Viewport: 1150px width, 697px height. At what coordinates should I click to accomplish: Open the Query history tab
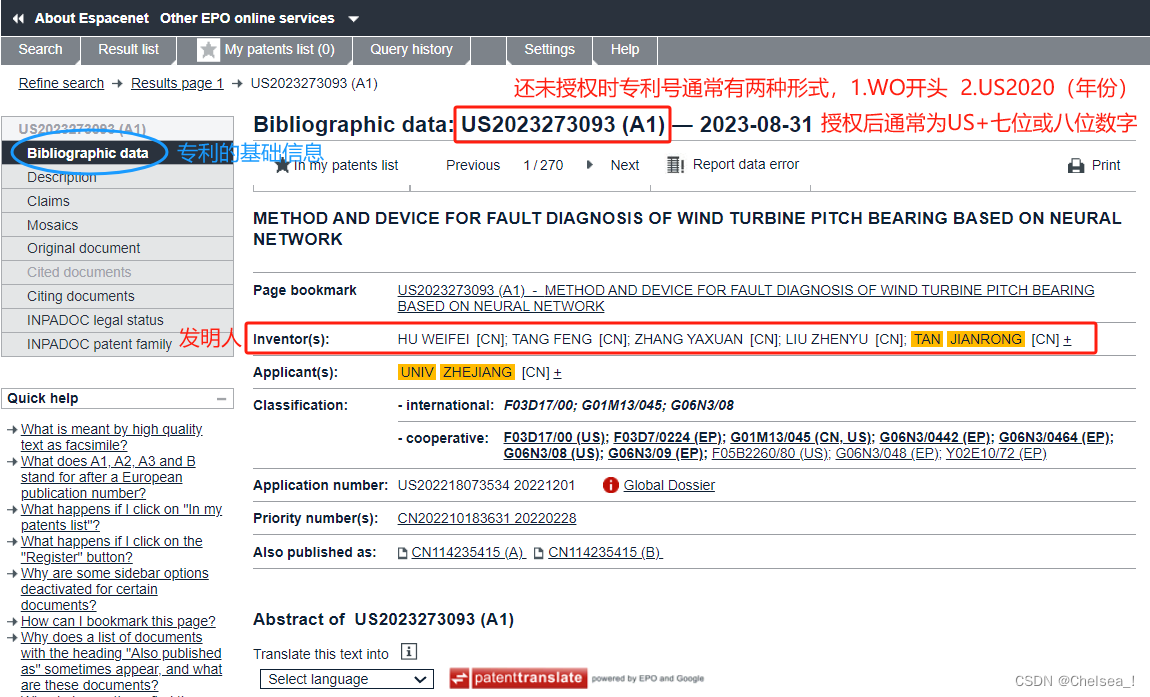click(411, 49)
